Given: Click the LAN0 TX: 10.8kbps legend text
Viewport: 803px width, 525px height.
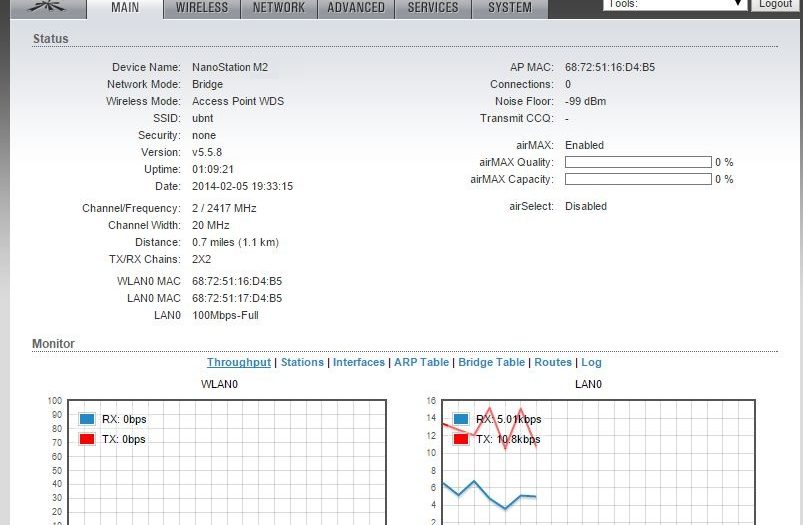Looking at the screenshot, I should [508, 439].
